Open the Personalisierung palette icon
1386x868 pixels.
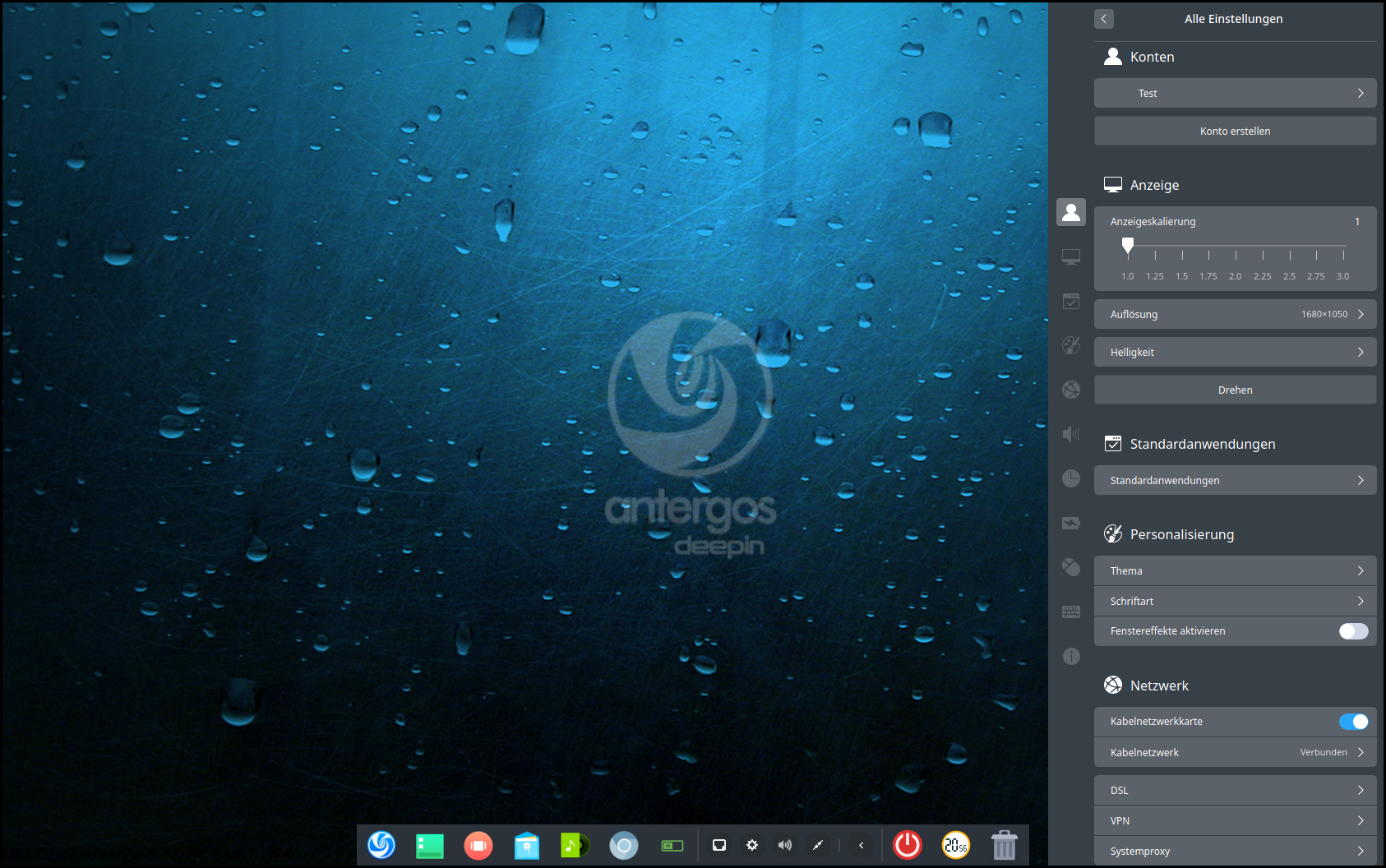coord(1071,345)
